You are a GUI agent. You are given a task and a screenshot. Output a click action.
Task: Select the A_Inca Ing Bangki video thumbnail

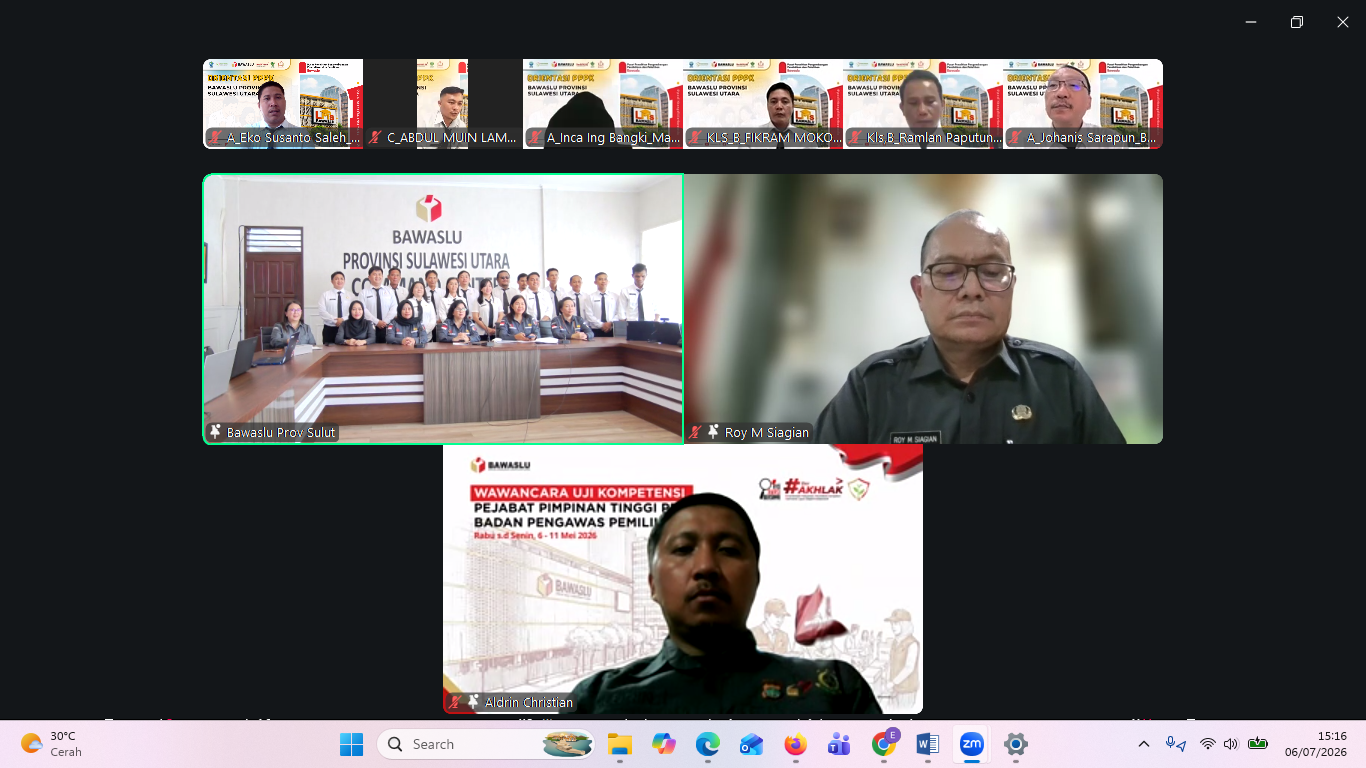tap(603, 104)
